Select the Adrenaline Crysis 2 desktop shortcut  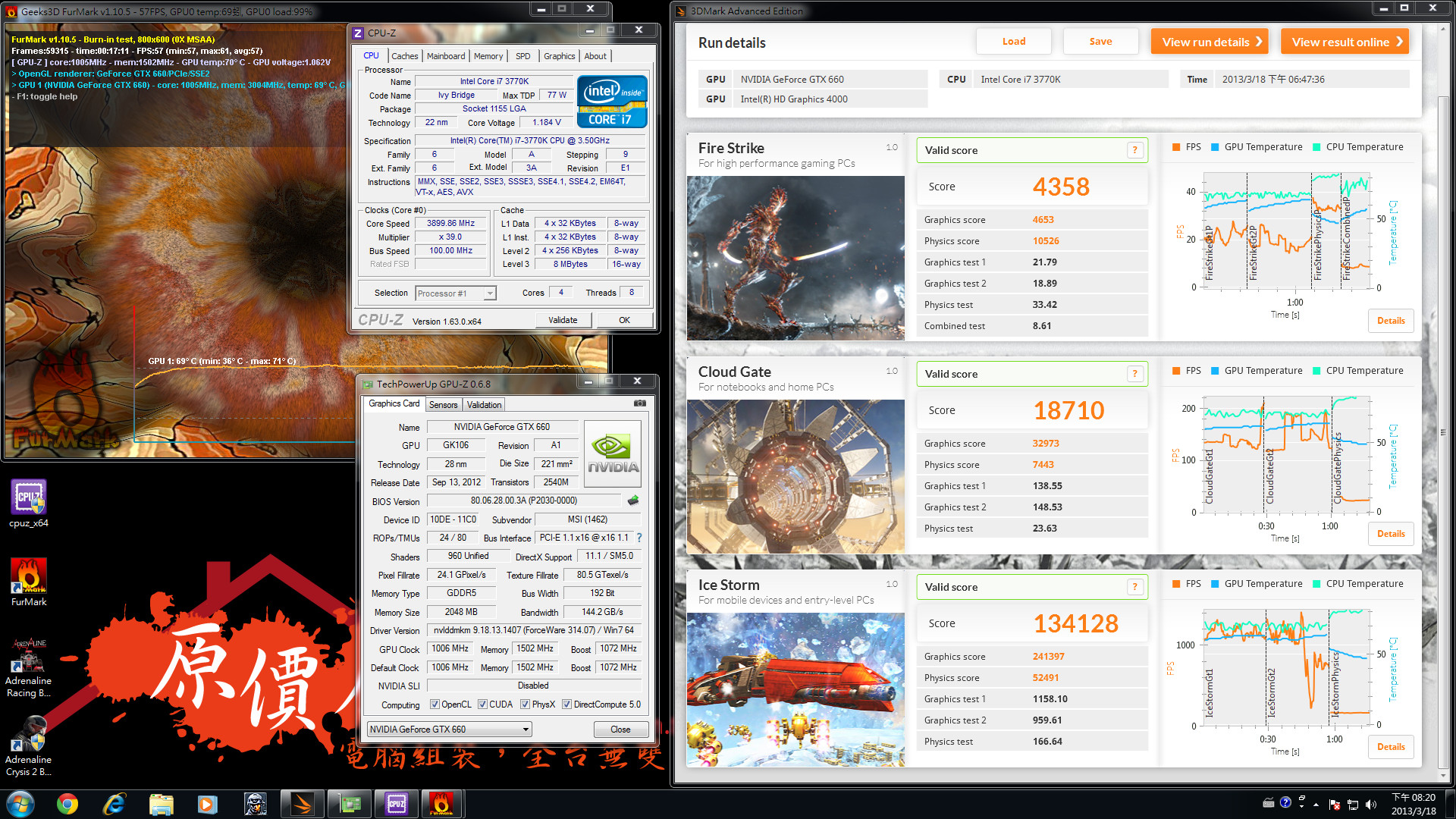(29, 746)
